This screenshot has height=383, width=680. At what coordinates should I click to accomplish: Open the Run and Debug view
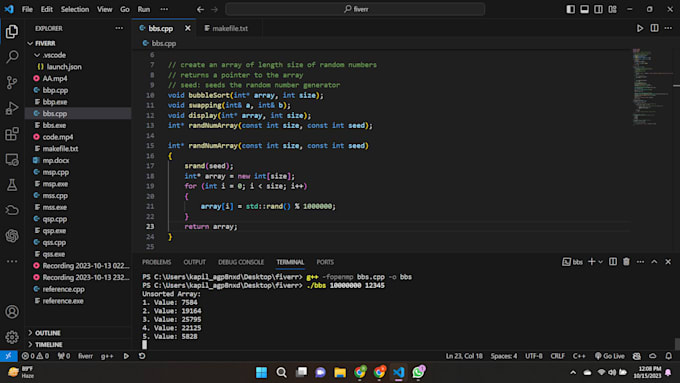tap(12, 108)
